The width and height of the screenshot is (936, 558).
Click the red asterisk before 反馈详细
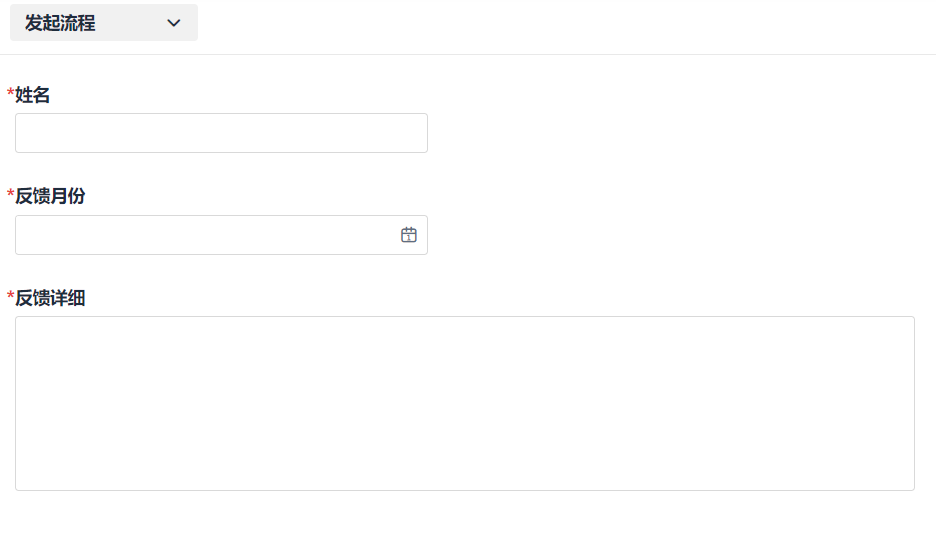[x=10, y=297]
